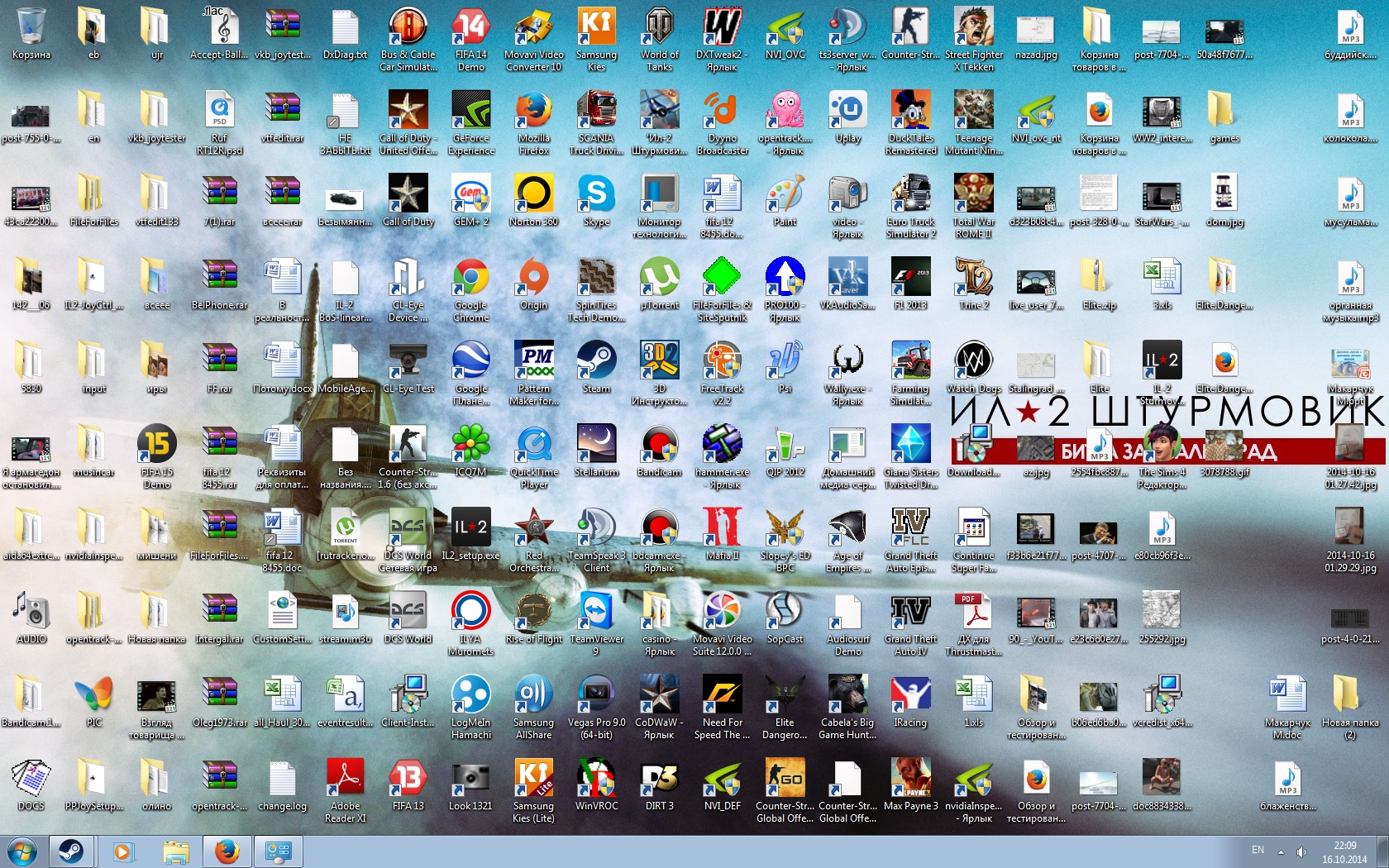This screenshot has width=1389, height=868.
Task: Open the Recycle Bin (Корзина) icon
Action: (31, 35)
